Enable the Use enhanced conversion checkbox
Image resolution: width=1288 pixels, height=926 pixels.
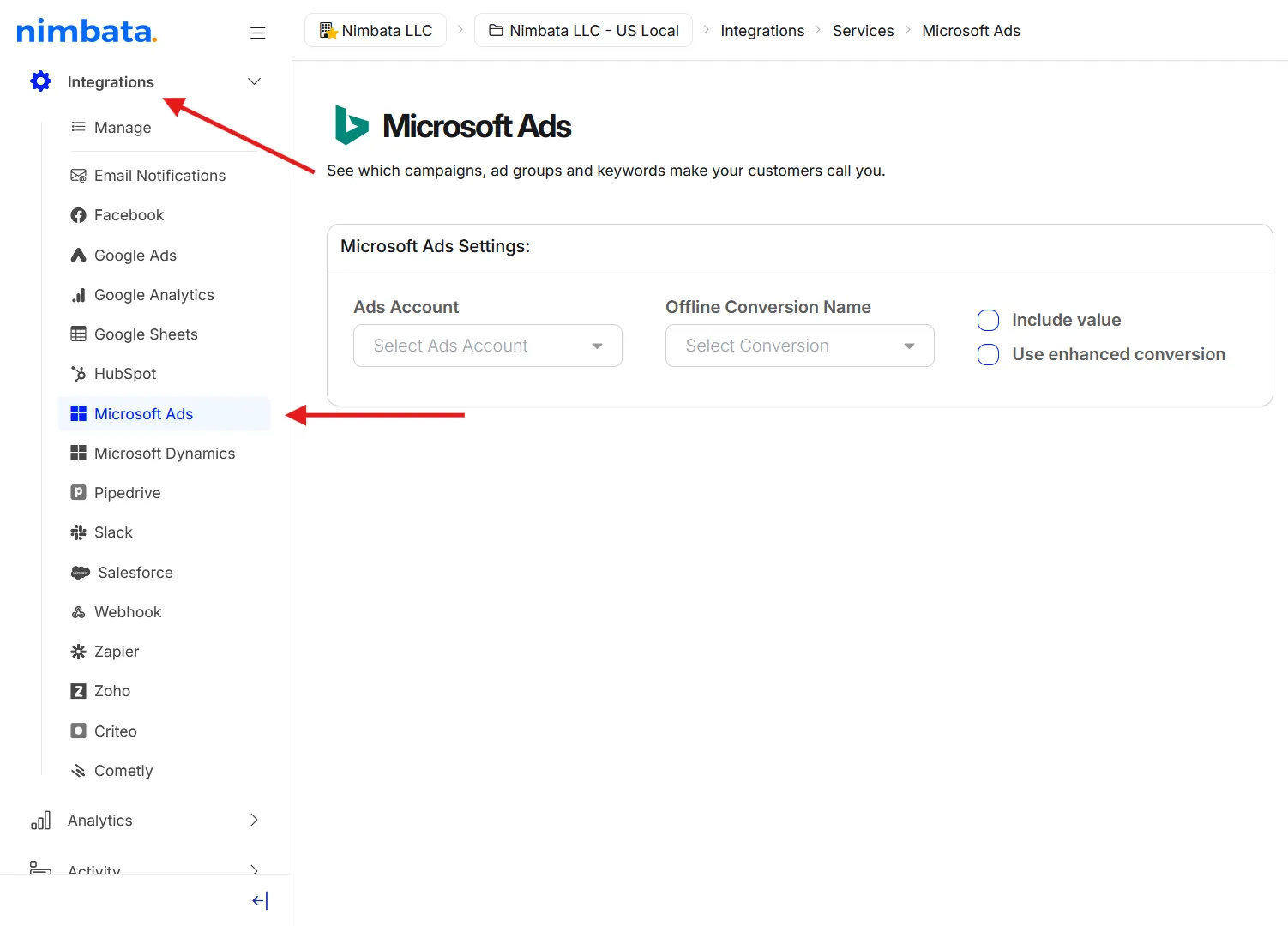coord(989,355)
